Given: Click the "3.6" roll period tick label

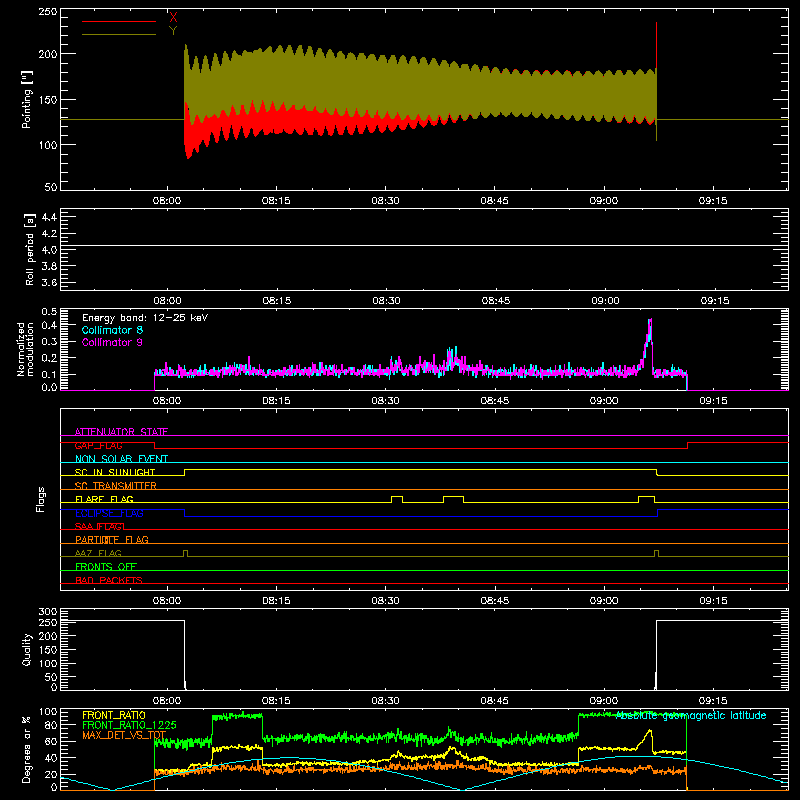Looking at the screenshot, I should (x=49, y=283).
